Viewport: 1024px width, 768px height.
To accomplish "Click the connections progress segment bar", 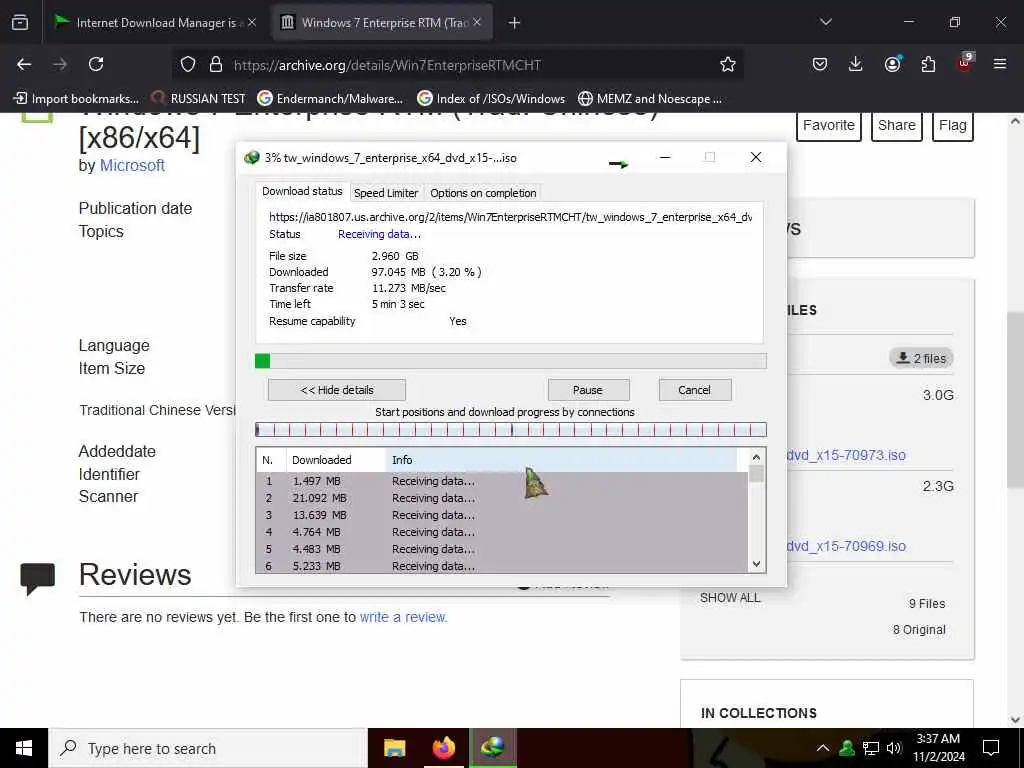I will coord(511,430).
